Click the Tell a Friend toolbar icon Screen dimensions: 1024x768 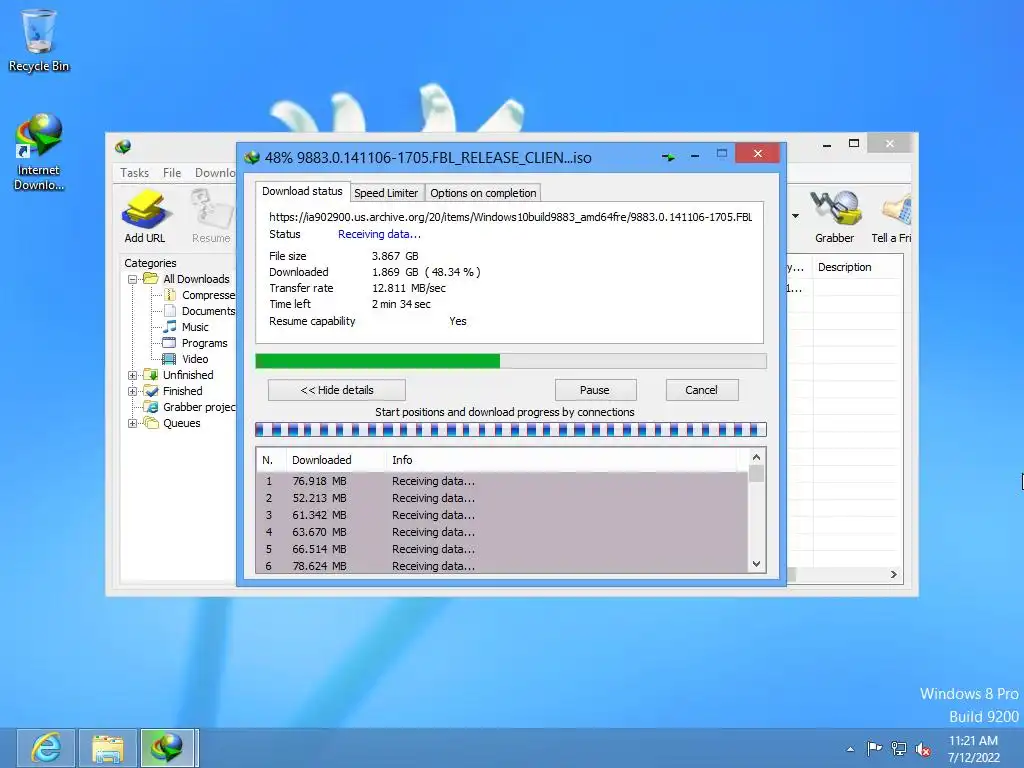892,216
